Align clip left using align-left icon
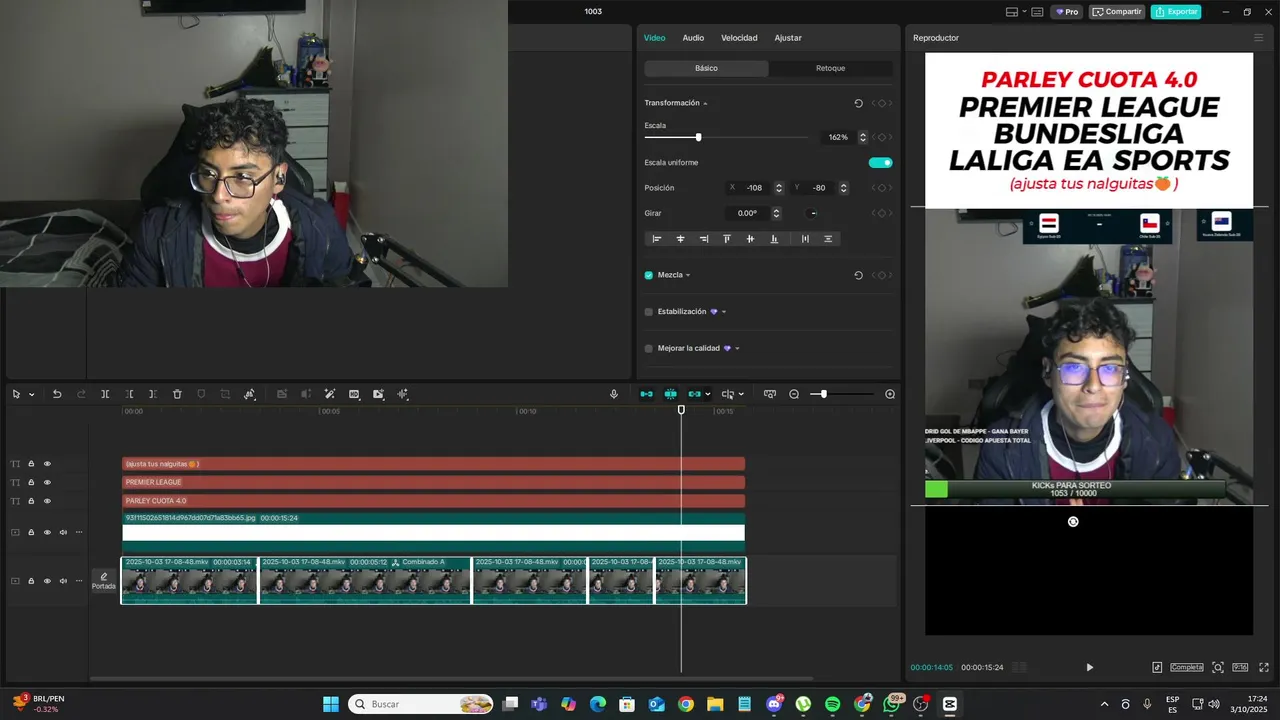This screenshot has height=720, width=1280. 656,239
